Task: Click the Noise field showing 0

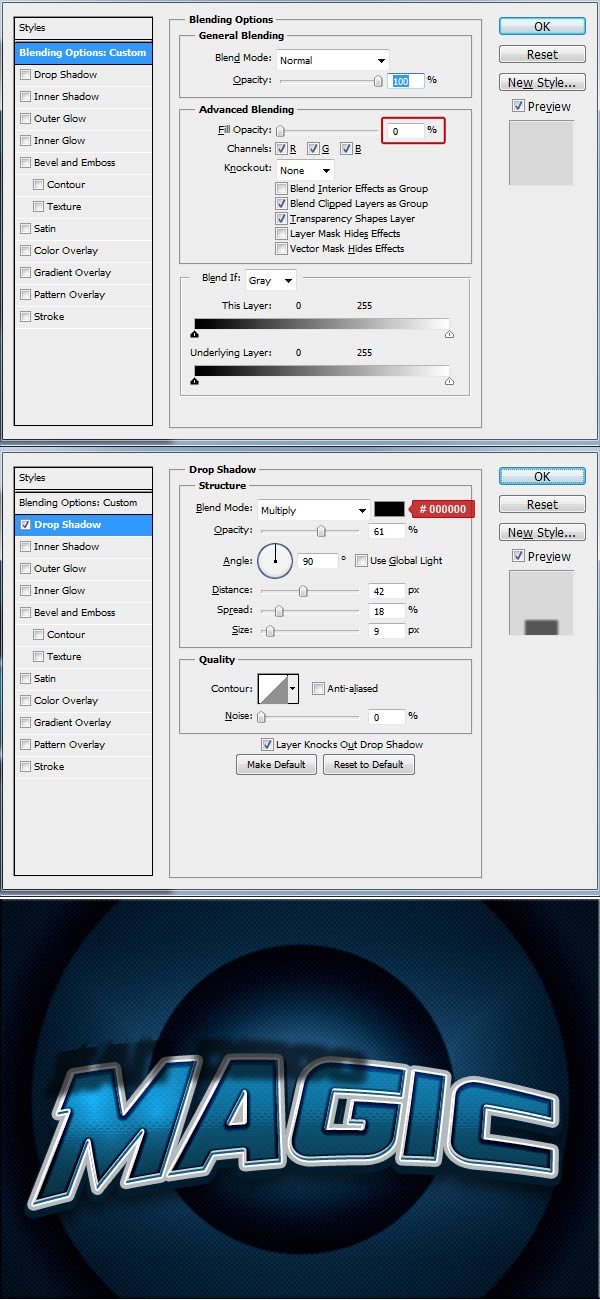Action: click(x=387, y=717)
